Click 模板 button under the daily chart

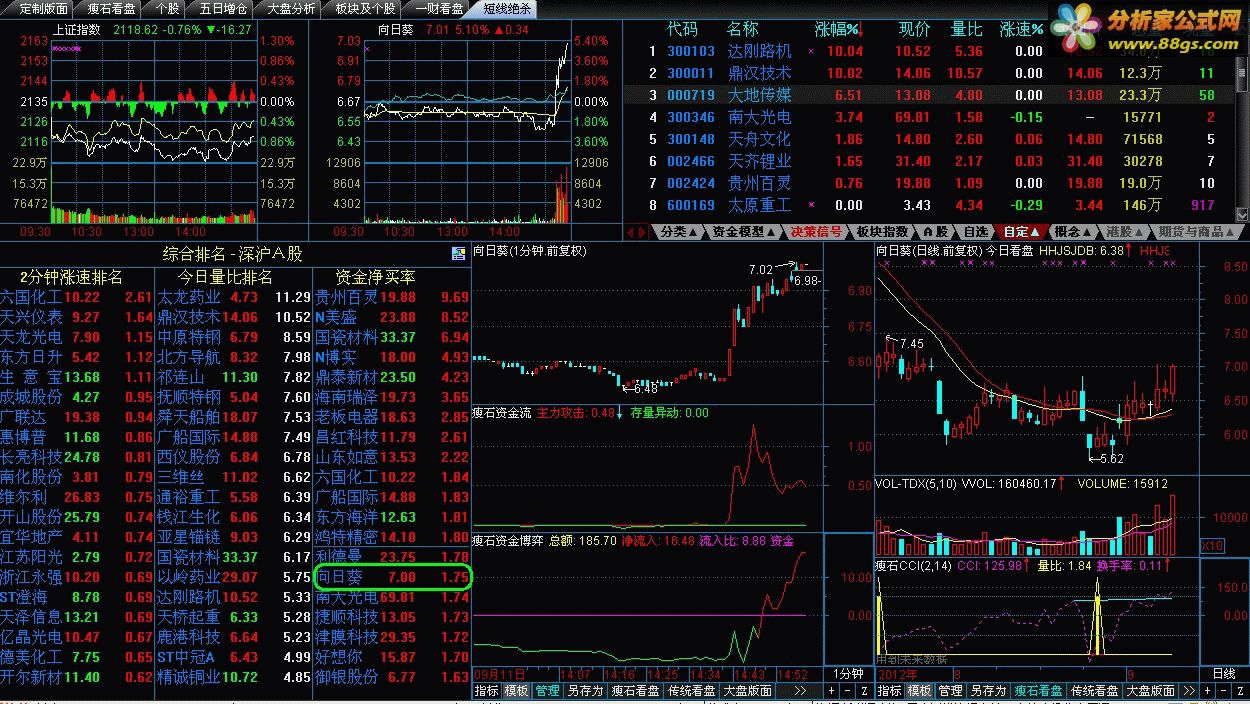point(919,691)
